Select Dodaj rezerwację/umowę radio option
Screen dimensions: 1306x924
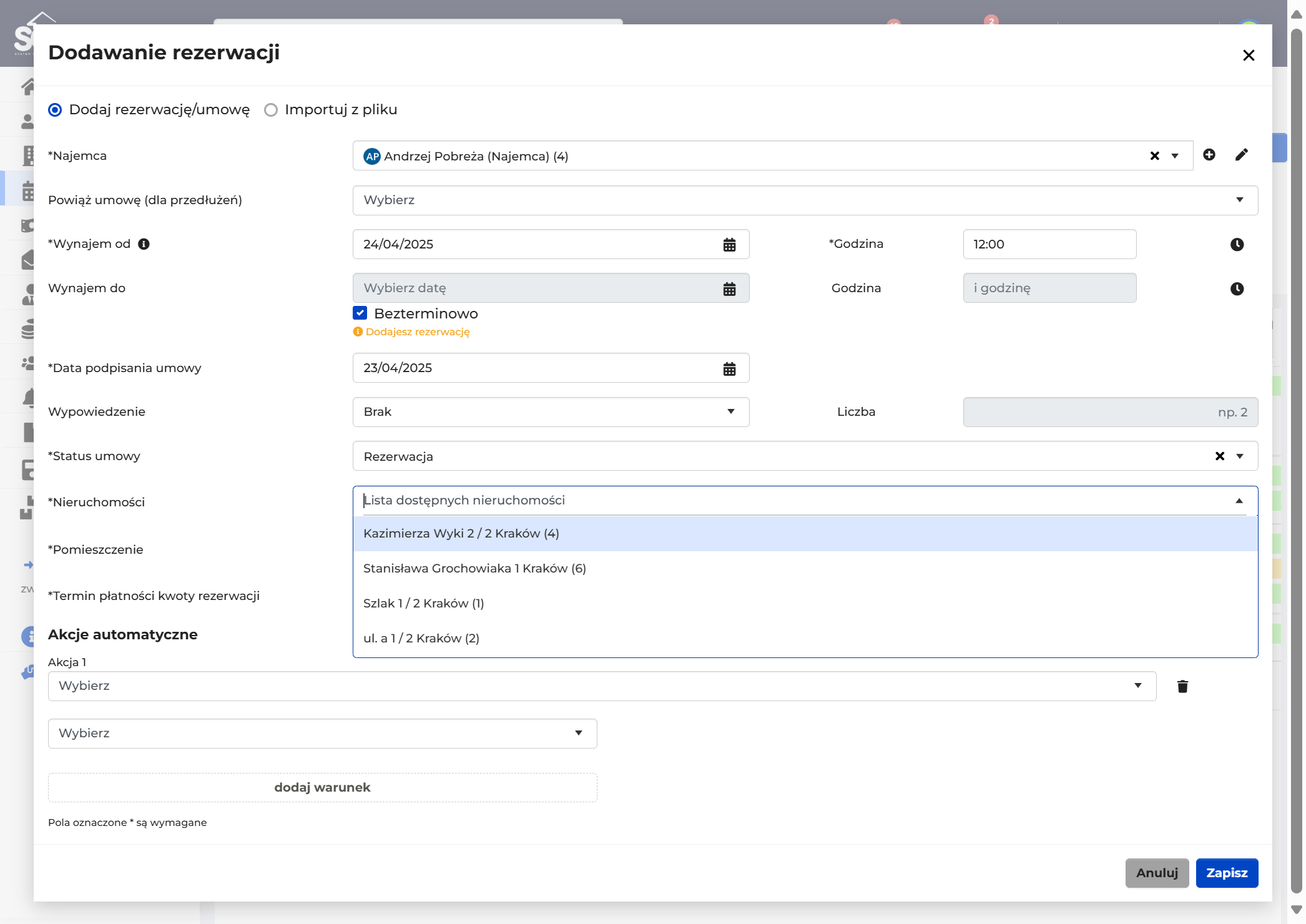55,110
